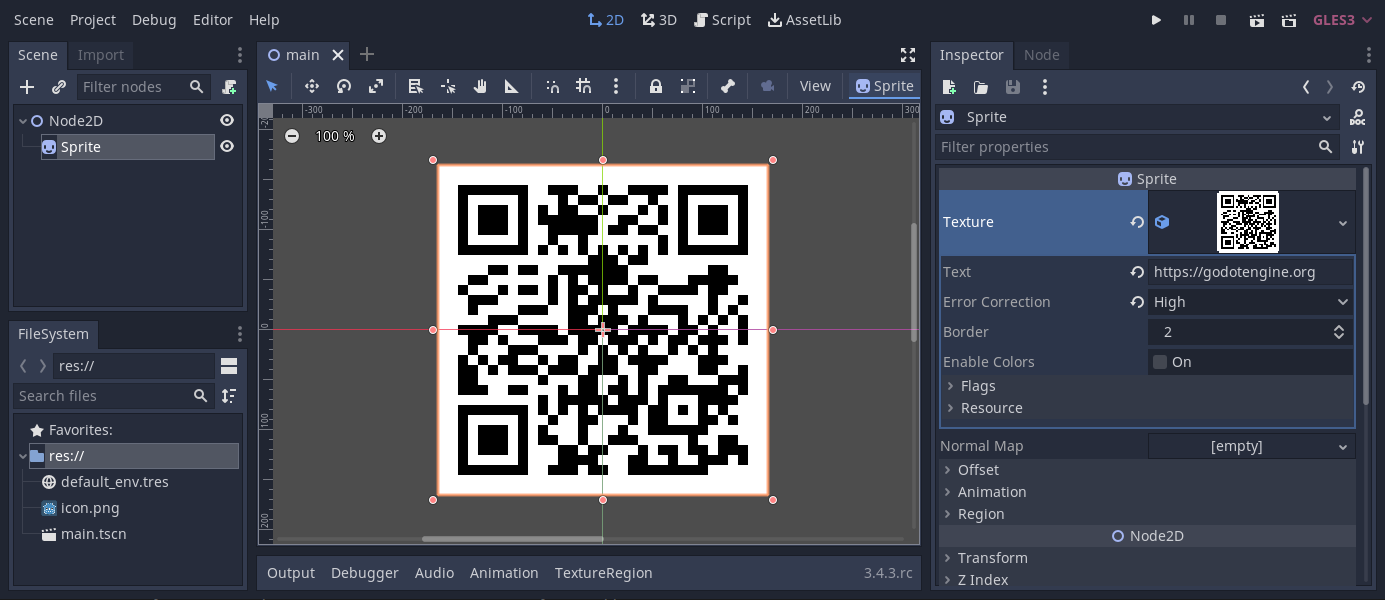Toggle visibility of the Sprite node
This screenshot has height=600, width=1385.
click(227, 147)
